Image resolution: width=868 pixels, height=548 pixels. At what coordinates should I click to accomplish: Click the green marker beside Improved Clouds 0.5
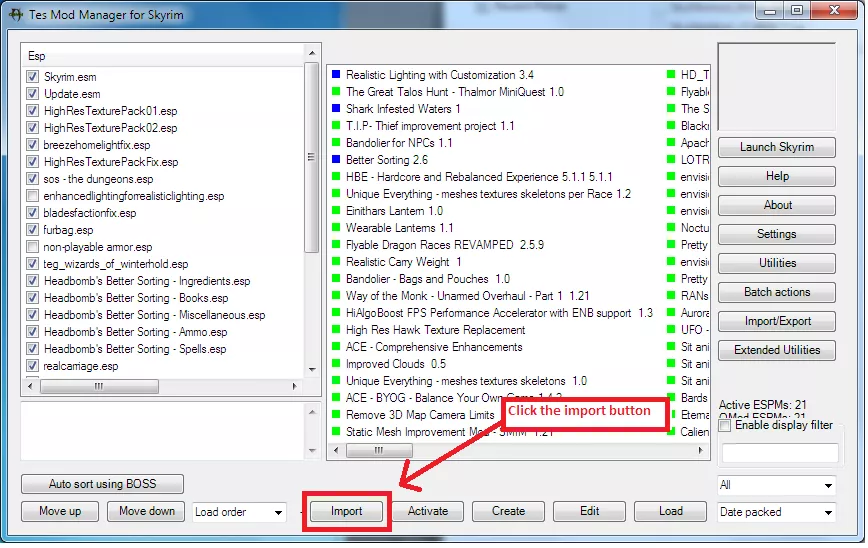(x=335, y=364)
